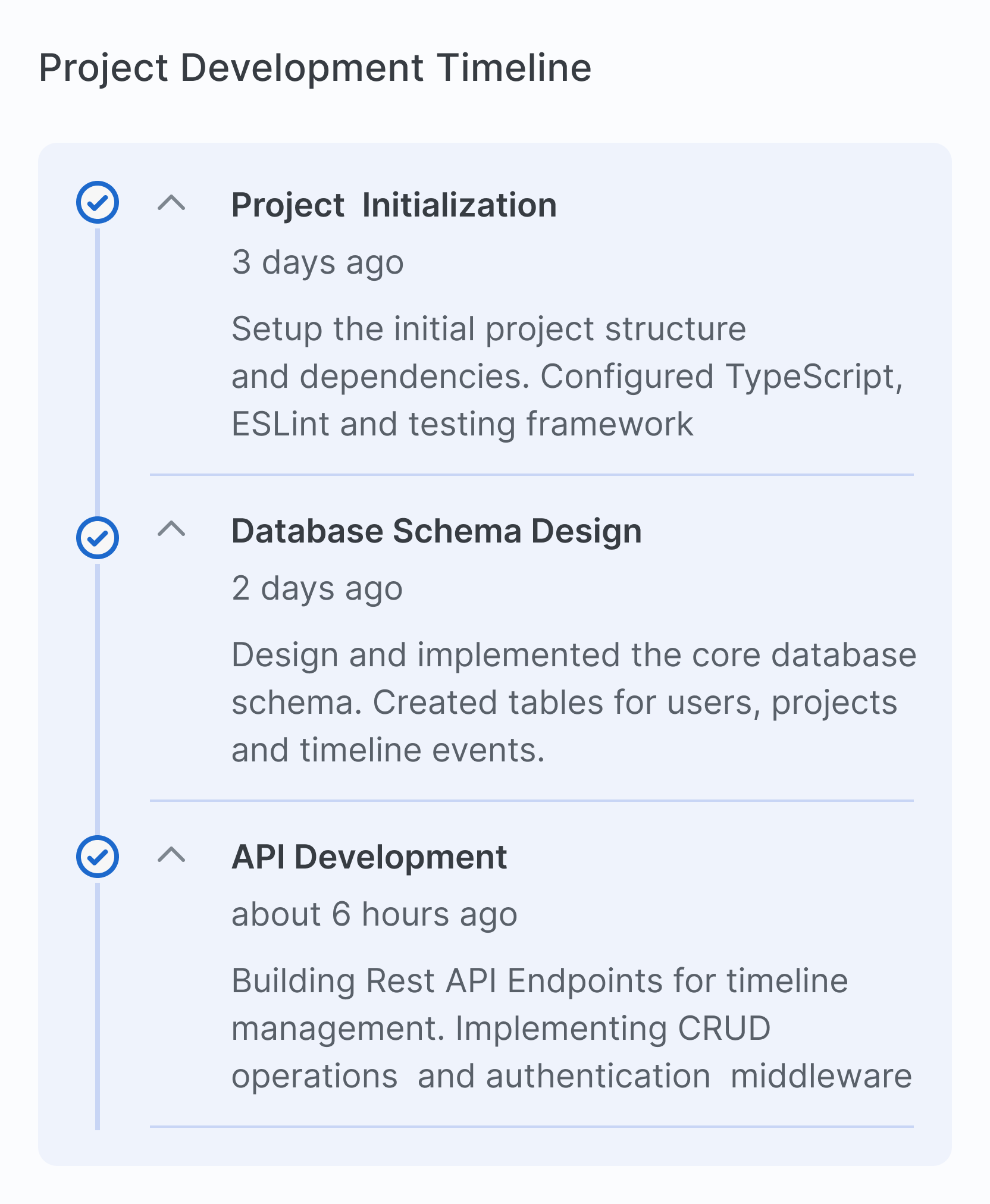990x1204 pixels.
Task: Select the "about 6 hours ago" timestamp
Action: (374, 914)
